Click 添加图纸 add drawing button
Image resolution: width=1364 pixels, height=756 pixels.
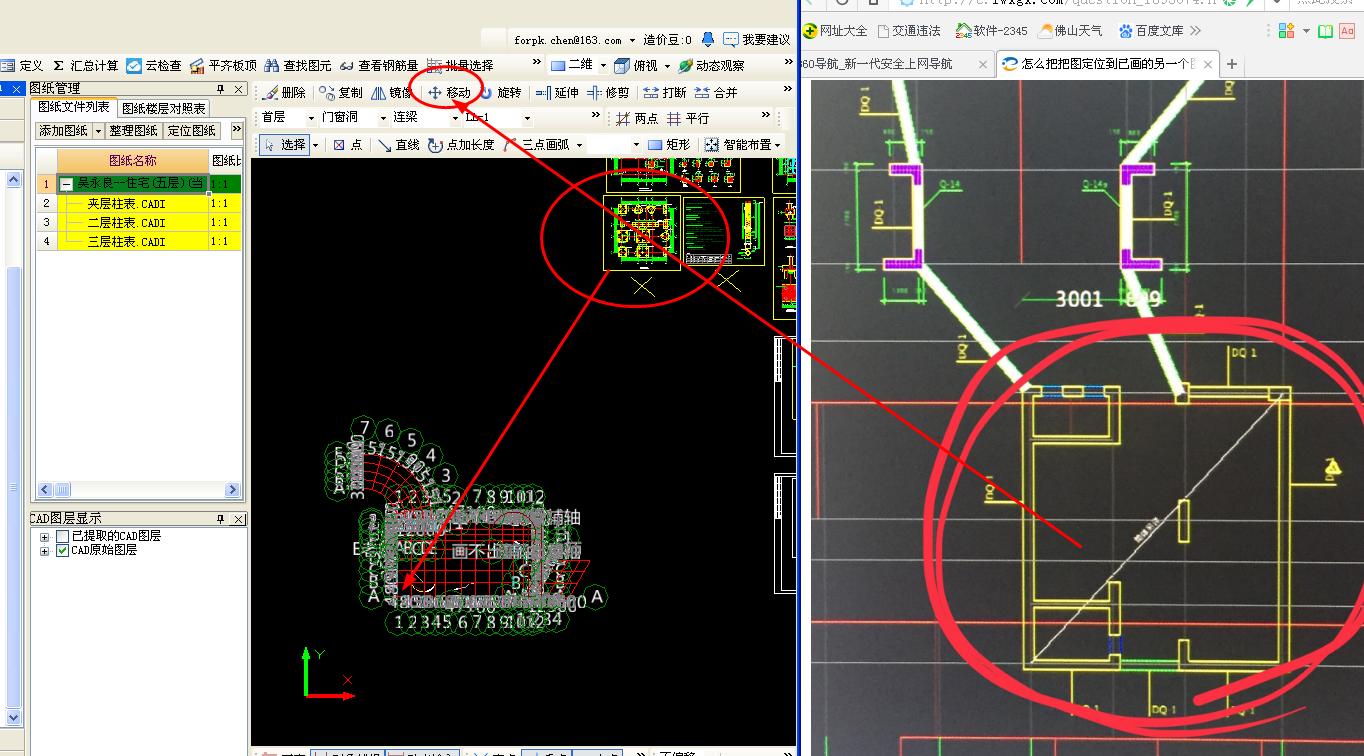click(64, 131)
